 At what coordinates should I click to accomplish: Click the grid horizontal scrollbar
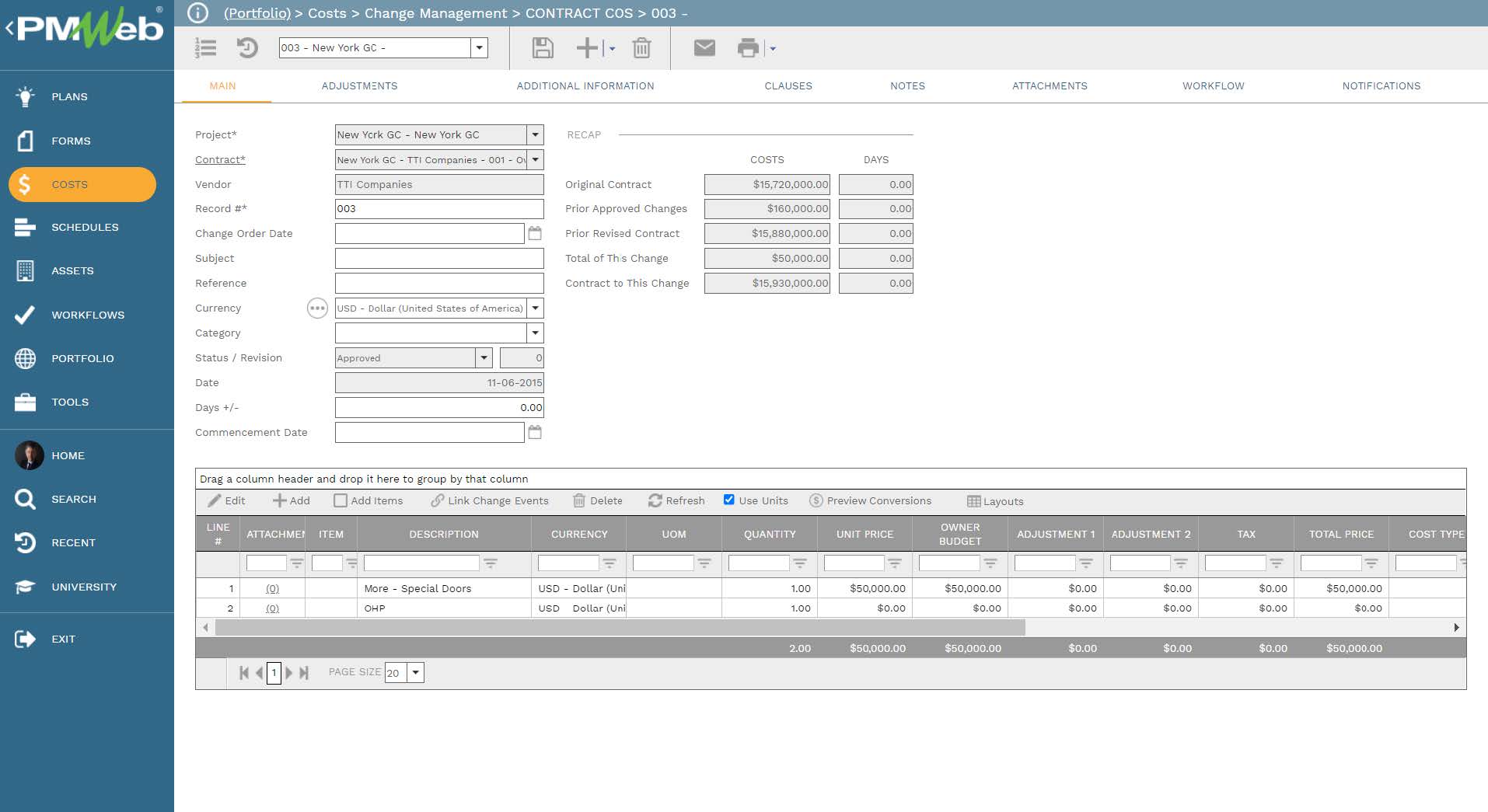click(620, 628)
